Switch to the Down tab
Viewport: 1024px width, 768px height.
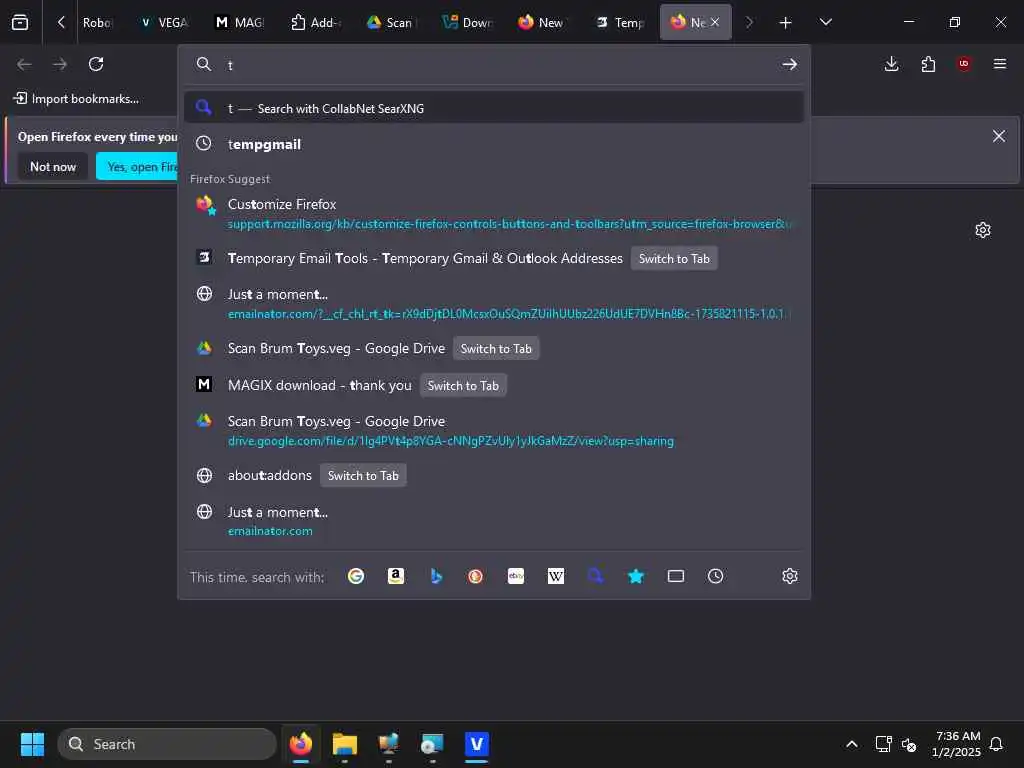point(466,22)
